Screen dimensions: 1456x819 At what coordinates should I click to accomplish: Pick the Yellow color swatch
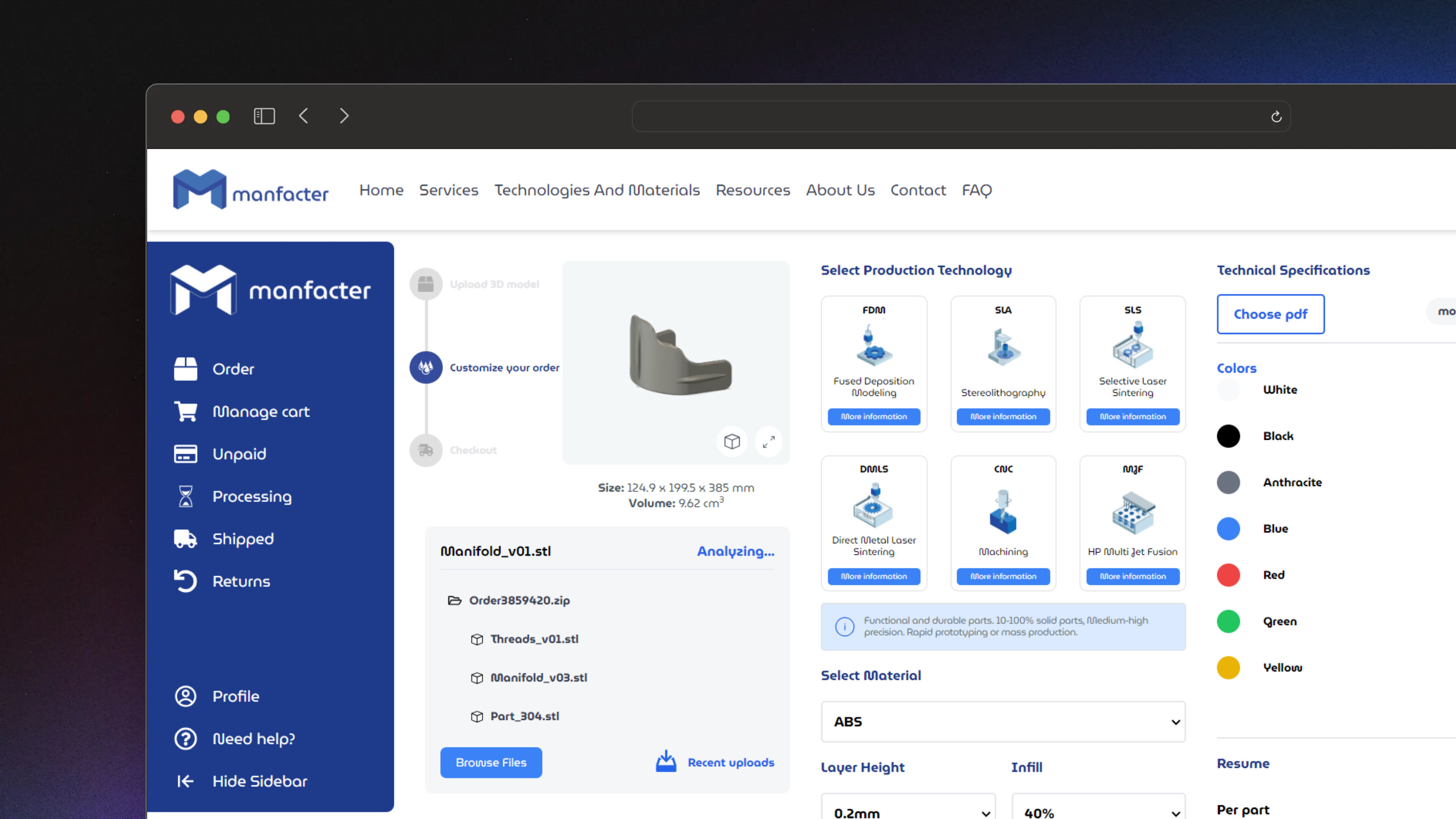[x=1228, y=667]
